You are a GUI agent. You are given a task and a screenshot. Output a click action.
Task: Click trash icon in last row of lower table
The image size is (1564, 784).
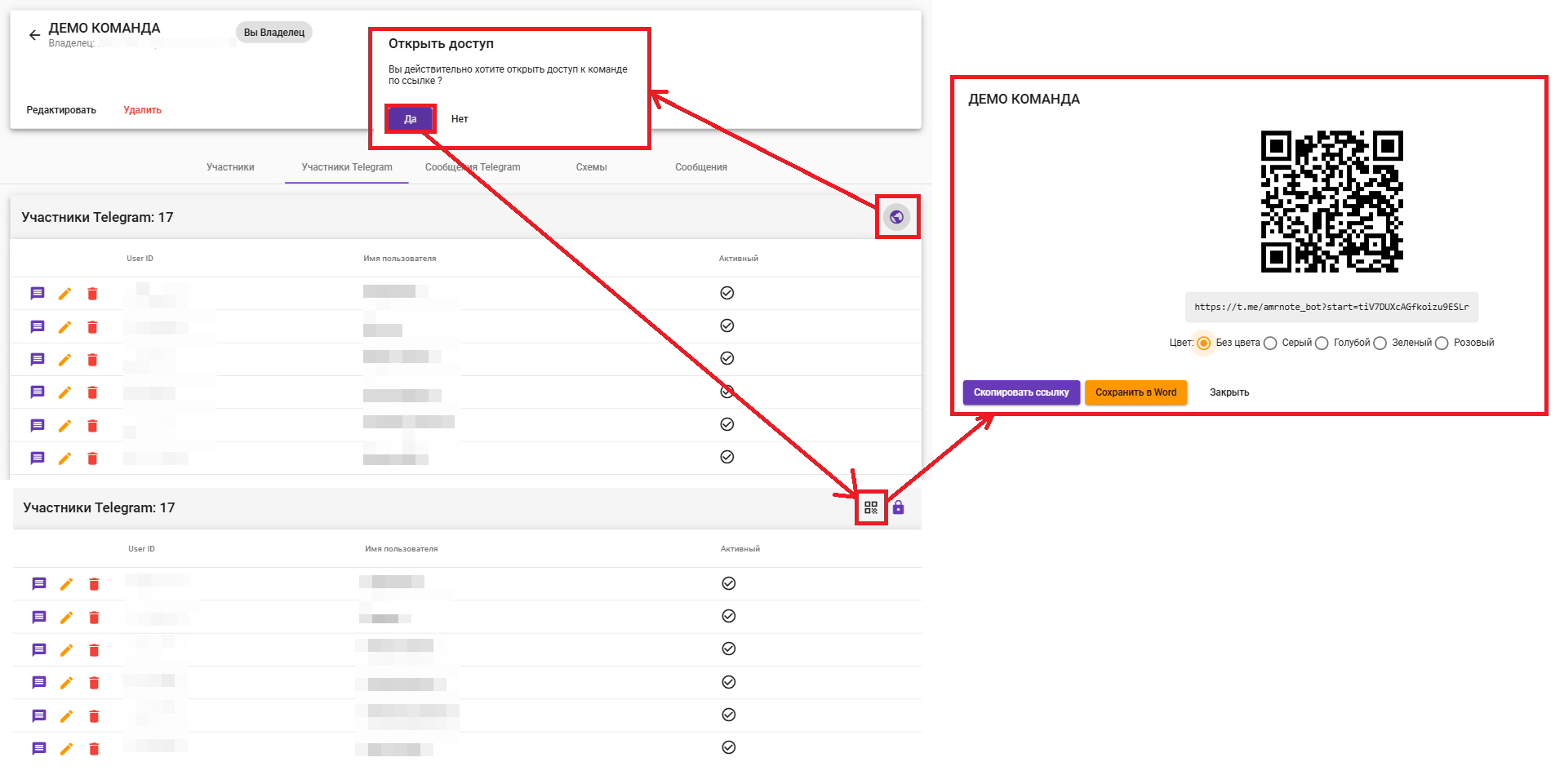(94, 749)
